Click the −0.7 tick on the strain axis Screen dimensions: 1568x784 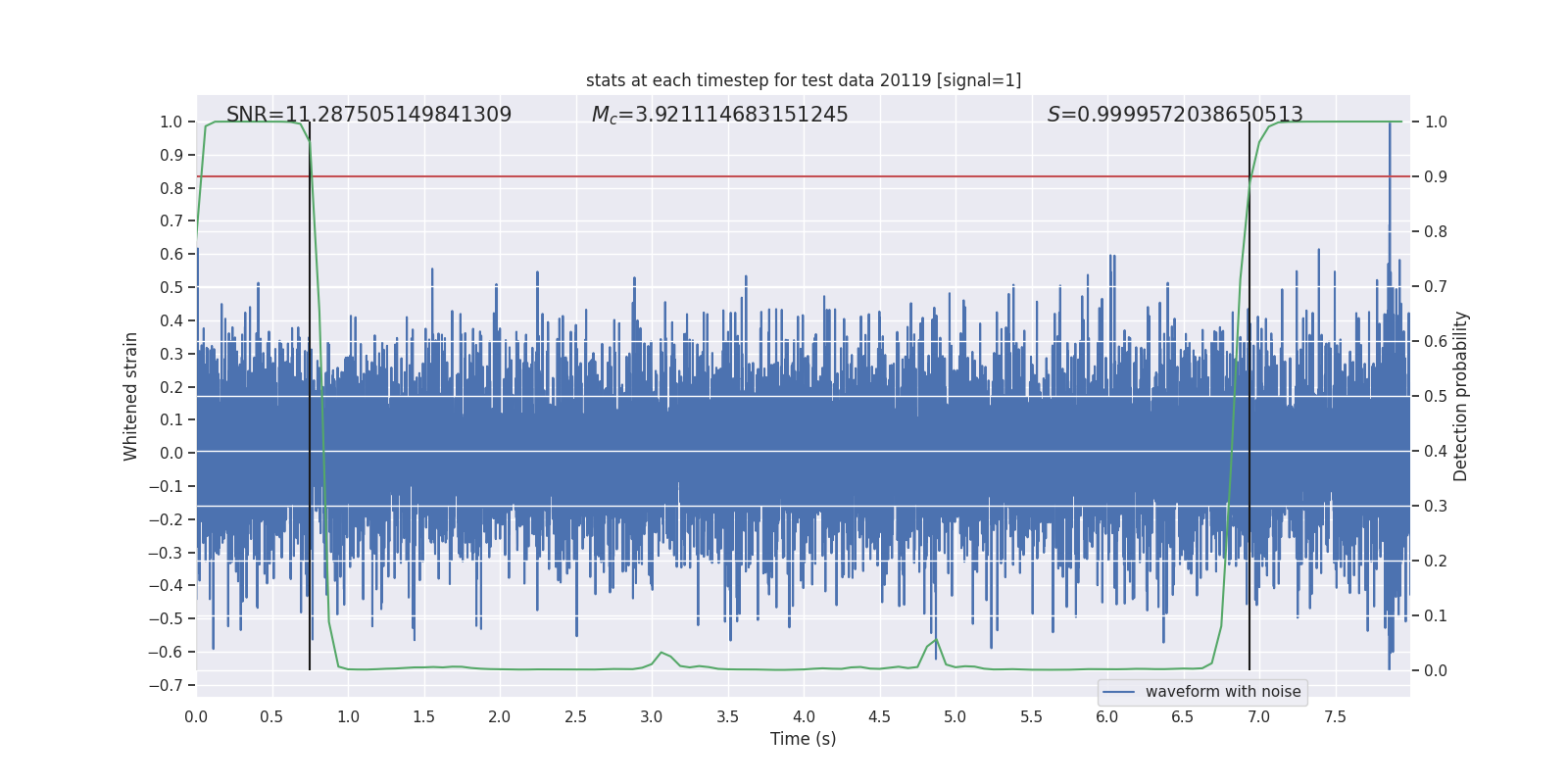(x=171, y=685)
